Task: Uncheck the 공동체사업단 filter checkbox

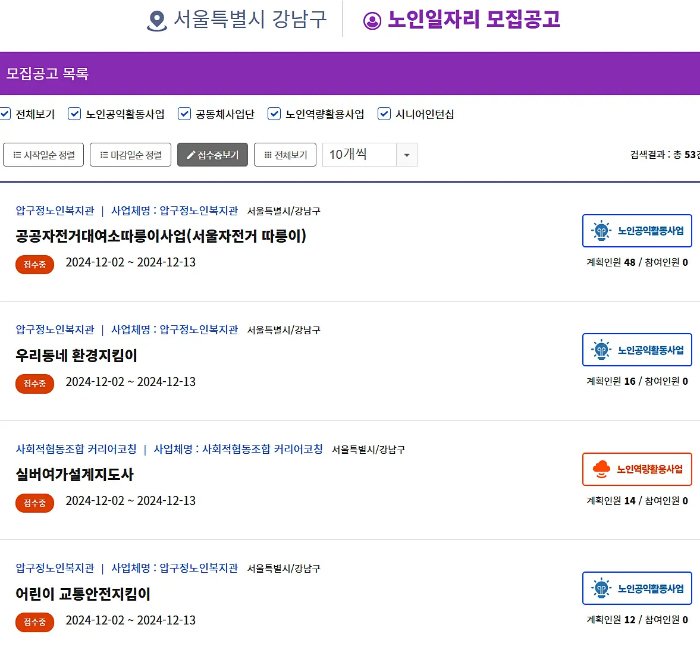Action: pos(184,114)
